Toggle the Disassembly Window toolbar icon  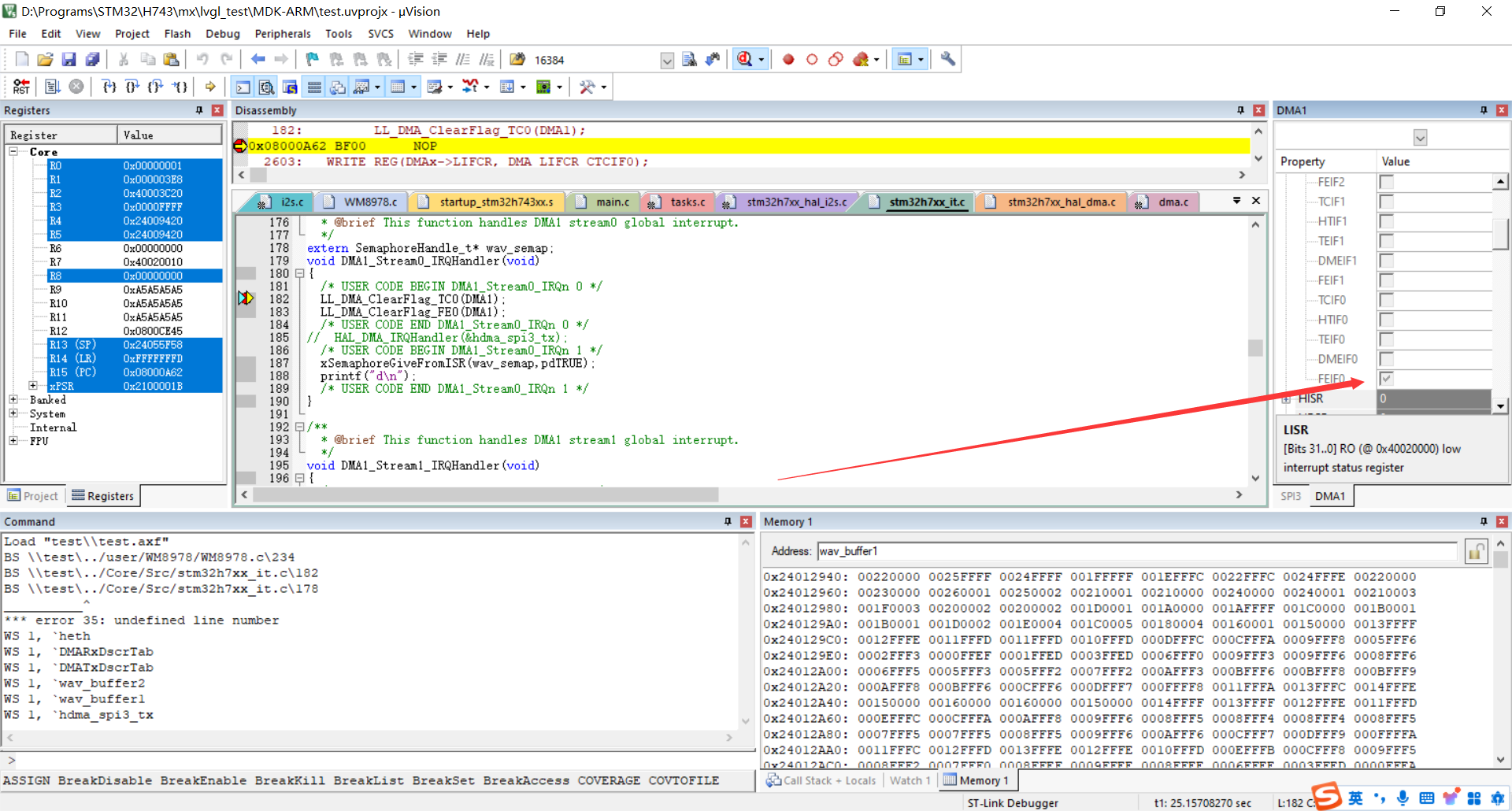click(x=267, y=87)
